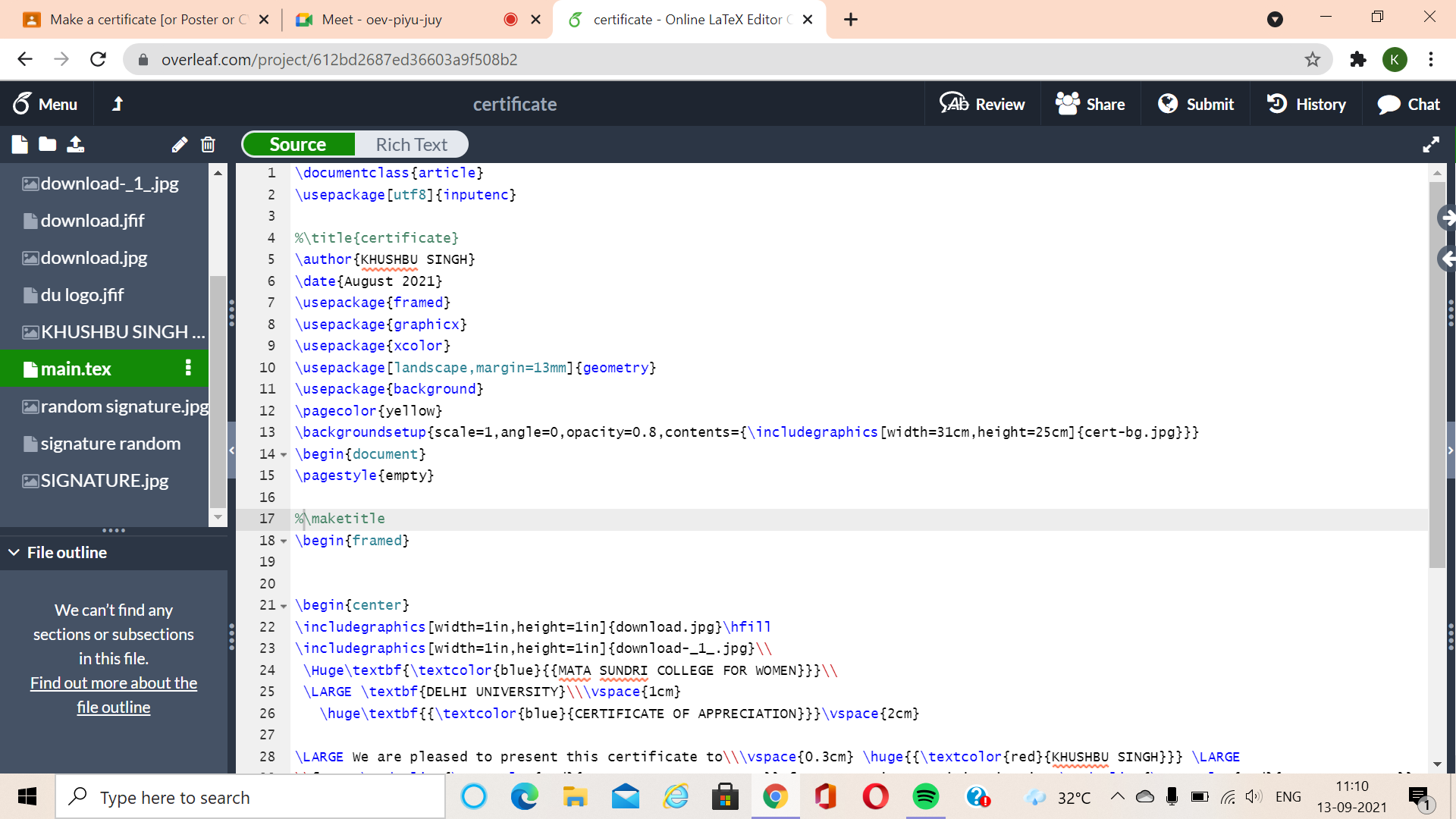The image size is (1456, 819).
Task: Fold the begin document block at line 14
Action: pyautogui.click(x=284, y=455)
